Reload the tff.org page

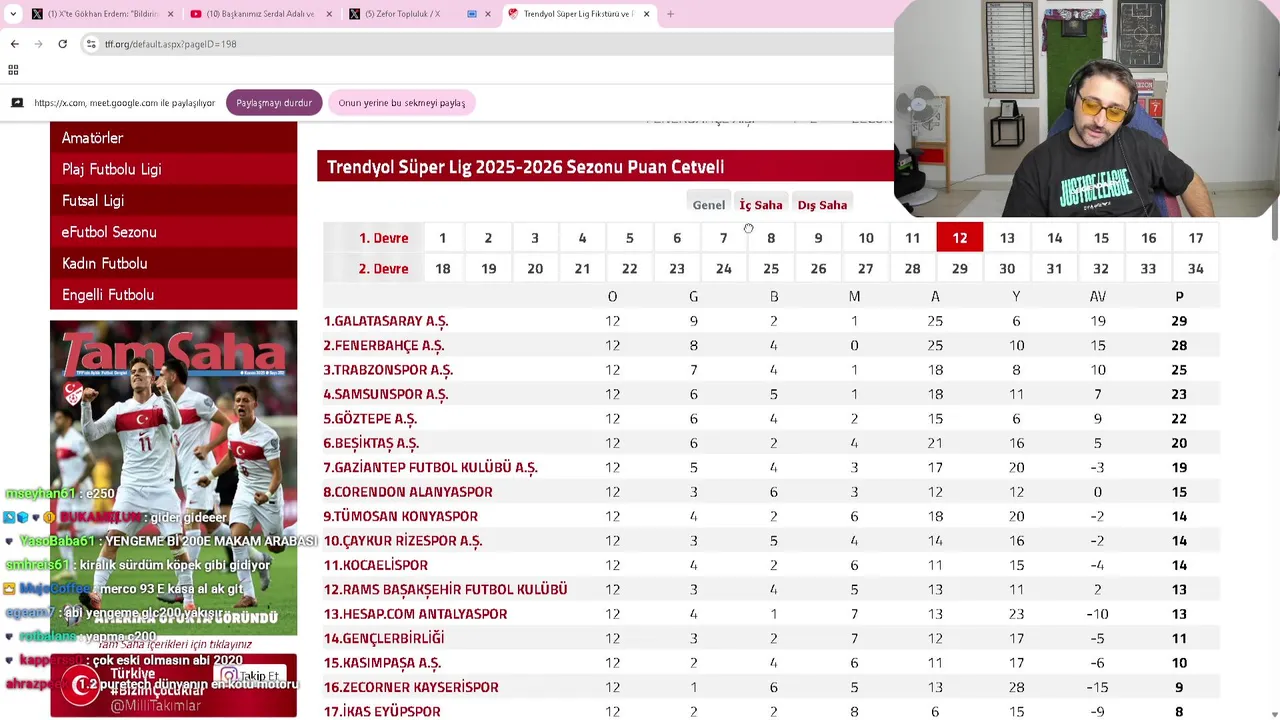click(x=62, y=44)
